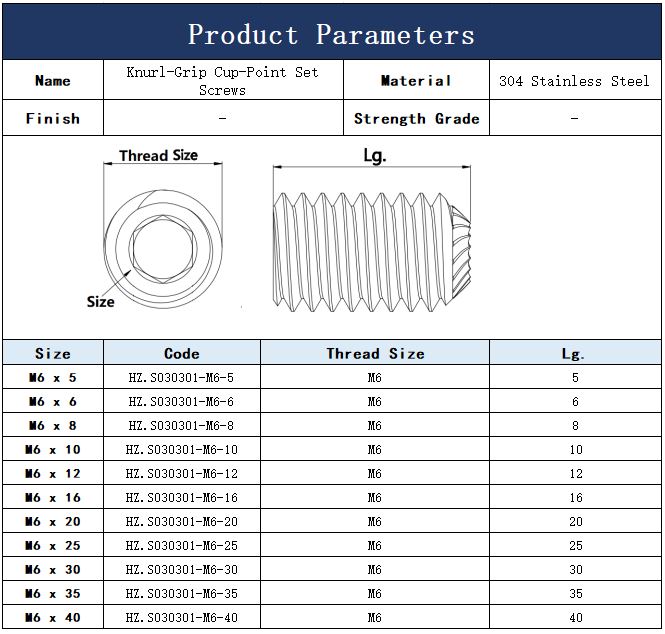Click the Lg. dimension label above the screw
665x634 pixels.
(x=373, y=156)
